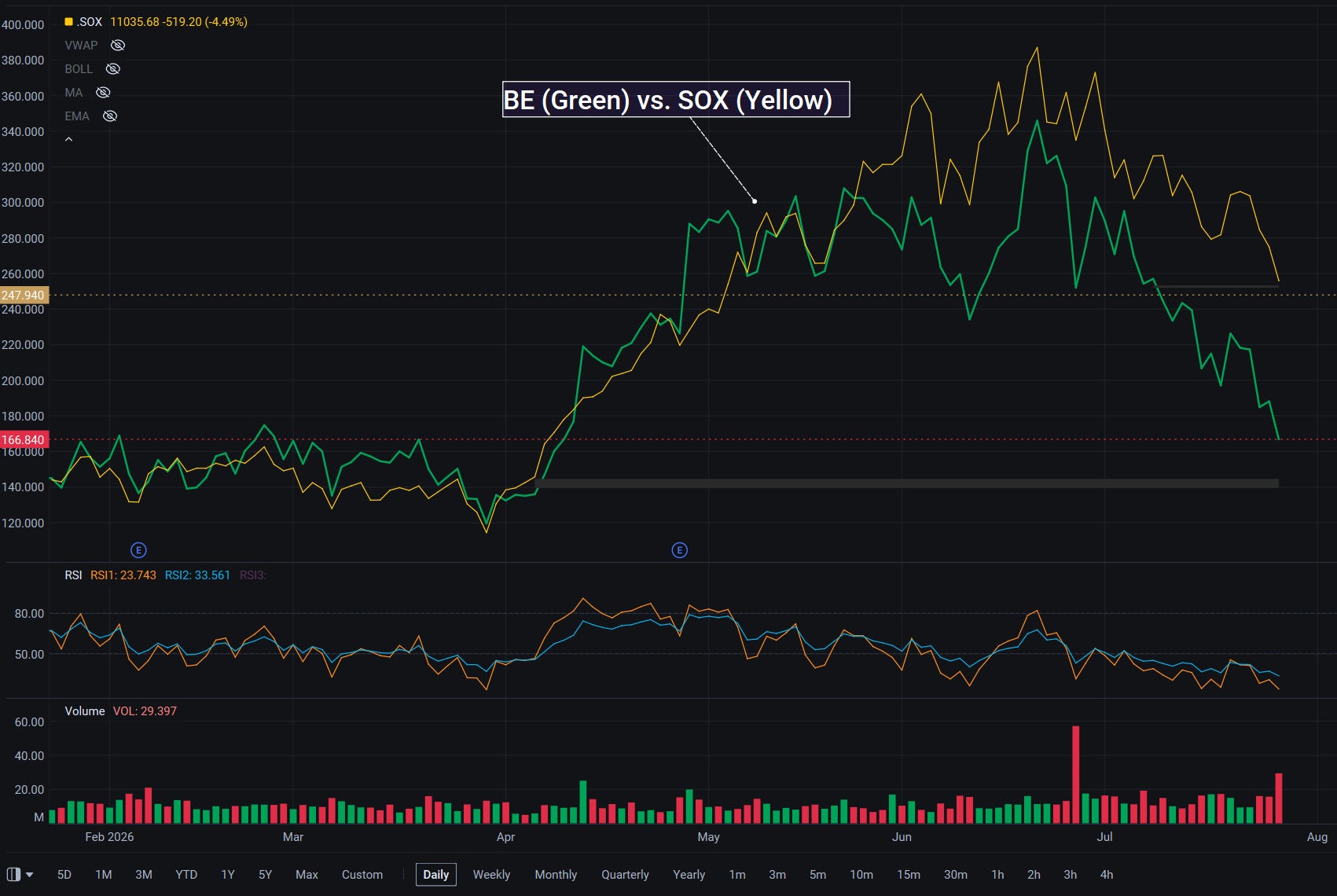Click the SOX quote 11035.68 -519.20 (-4.49%)
The image size is (1337, 896).
(x=179, y=22)
